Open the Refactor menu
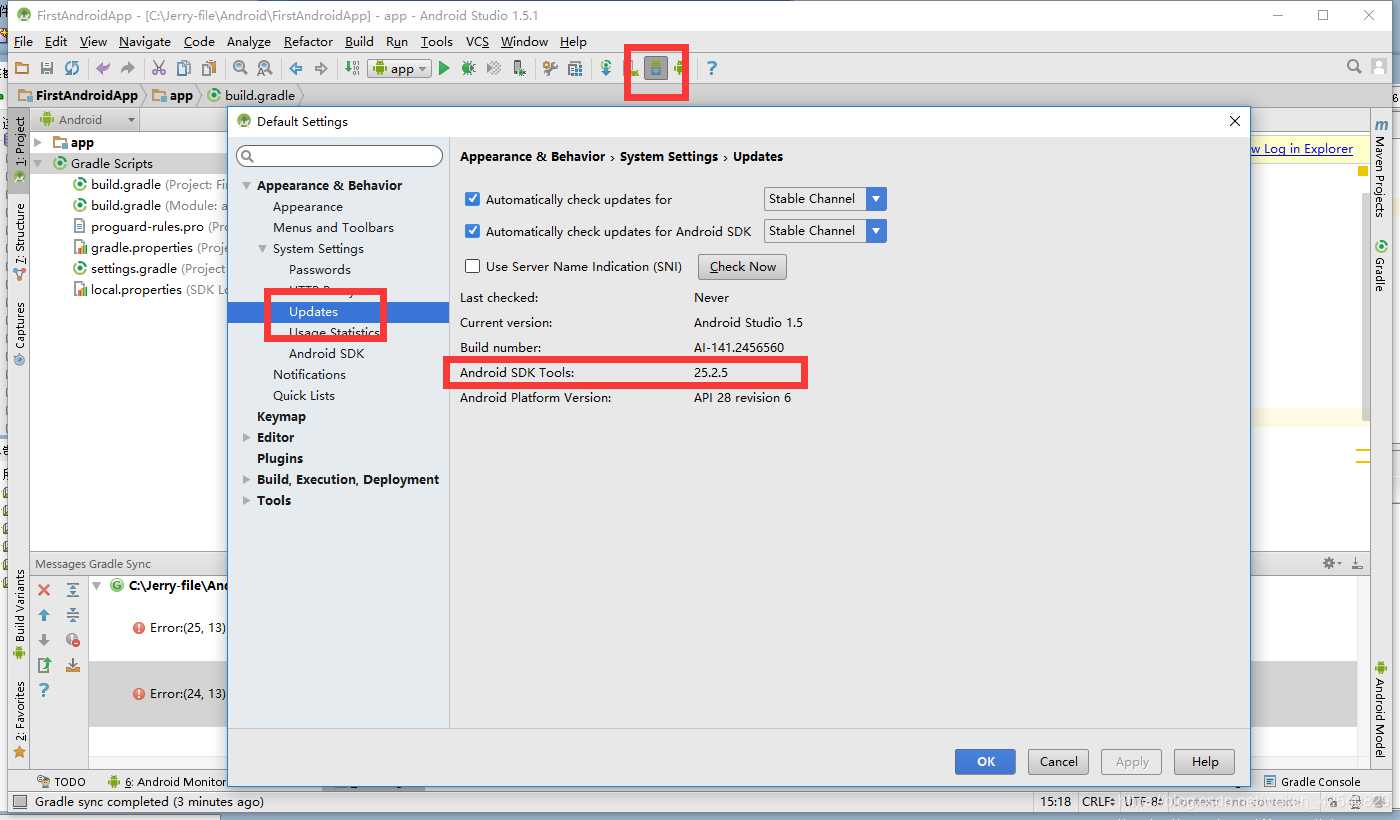This screenshot has height=820, width=1400. (x=308, y=42)
